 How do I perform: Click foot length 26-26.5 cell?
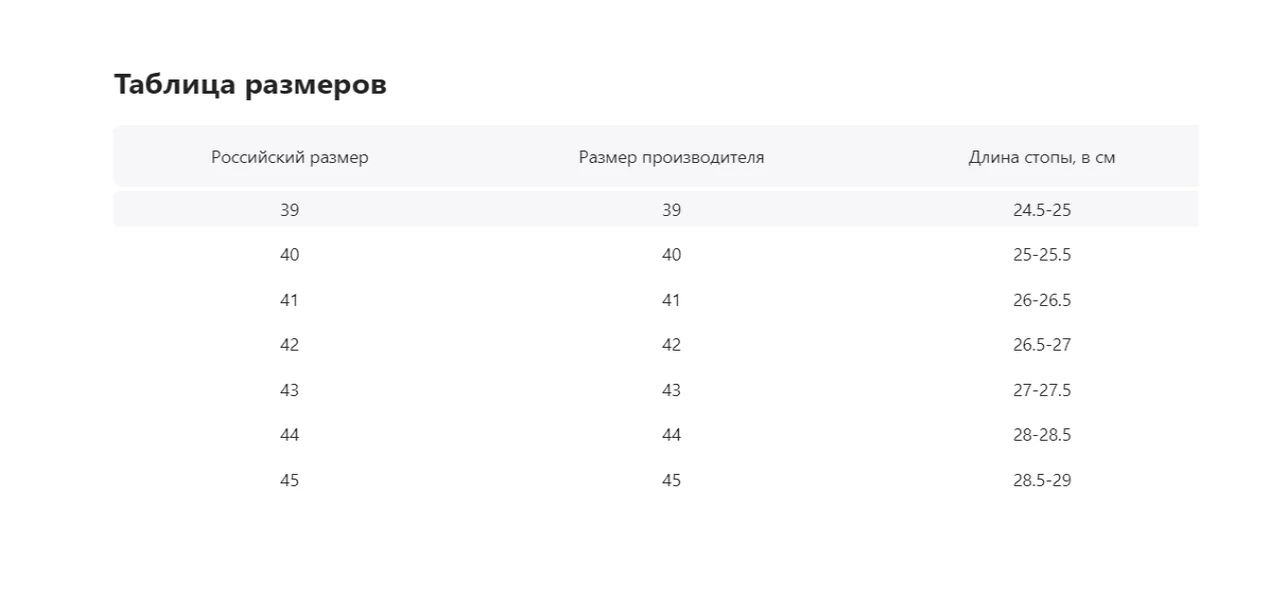point(1042,300)
